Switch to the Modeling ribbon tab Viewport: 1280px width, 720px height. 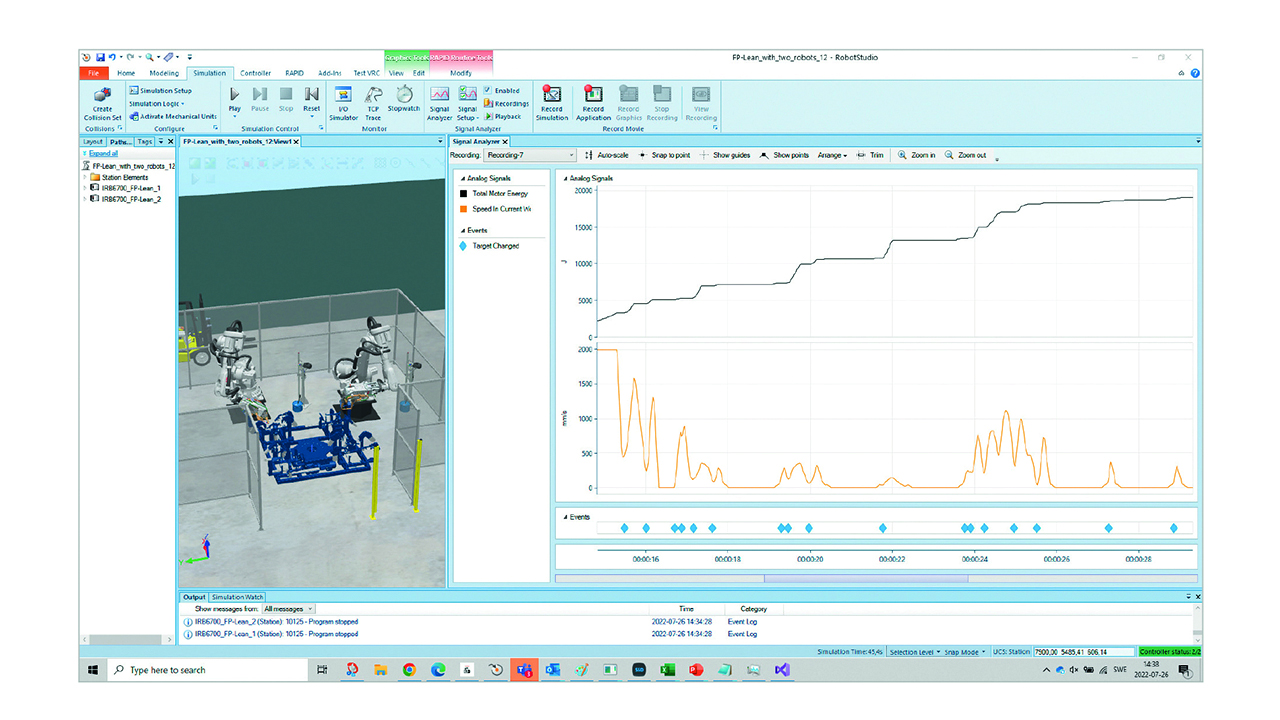[163, 73]
